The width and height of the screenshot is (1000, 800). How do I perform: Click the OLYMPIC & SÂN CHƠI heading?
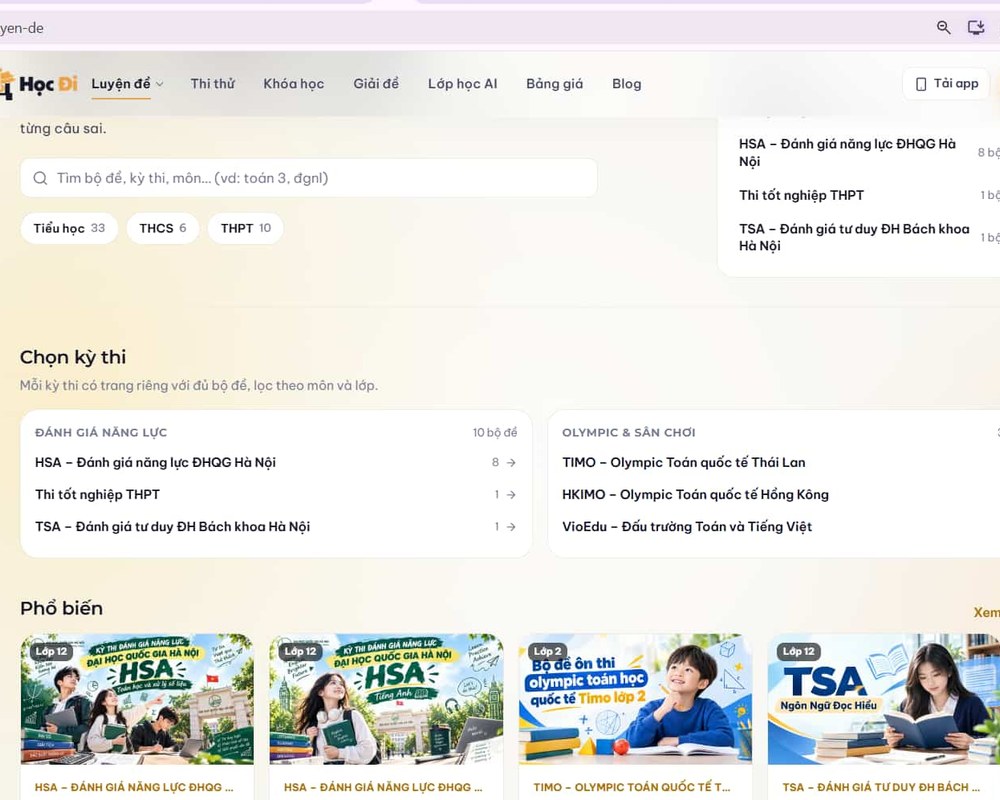(x=628, y=433)
